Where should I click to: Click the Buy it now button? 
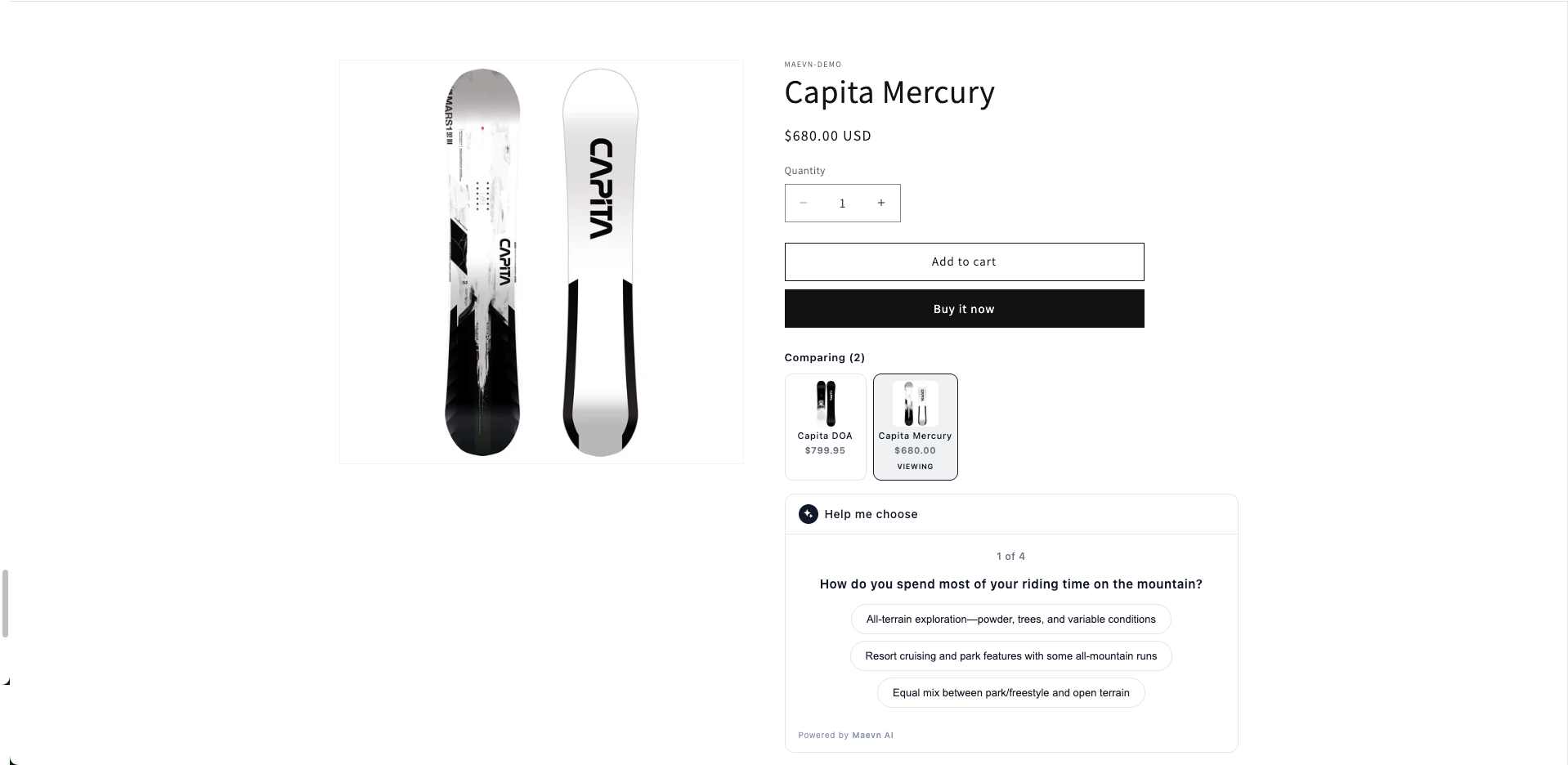pyautogui.click(x=964, y=309)
